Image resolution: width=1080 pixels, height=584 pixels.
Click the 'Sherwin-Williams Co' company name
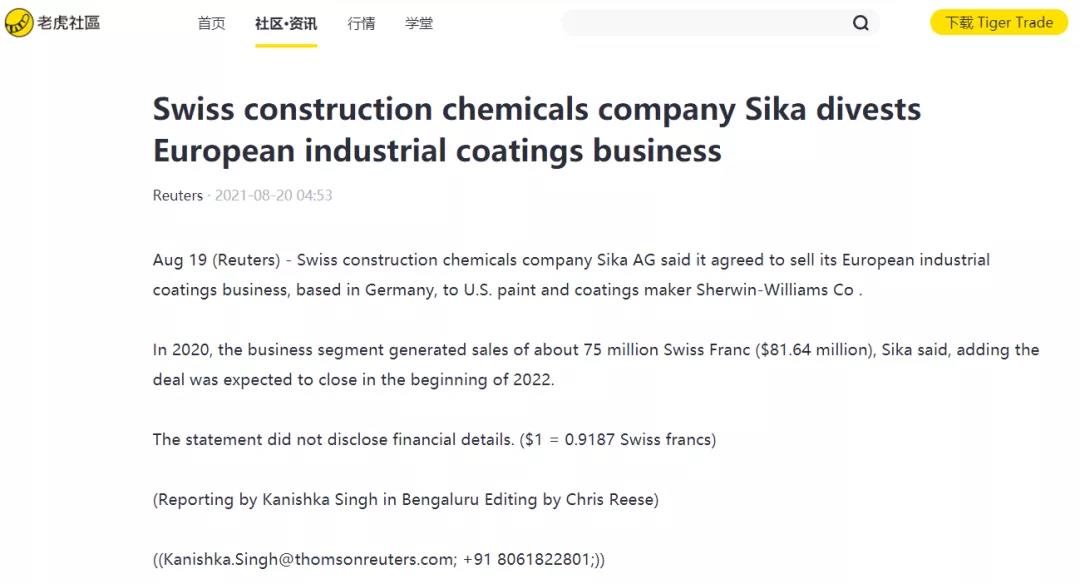[x=775, y=290]
